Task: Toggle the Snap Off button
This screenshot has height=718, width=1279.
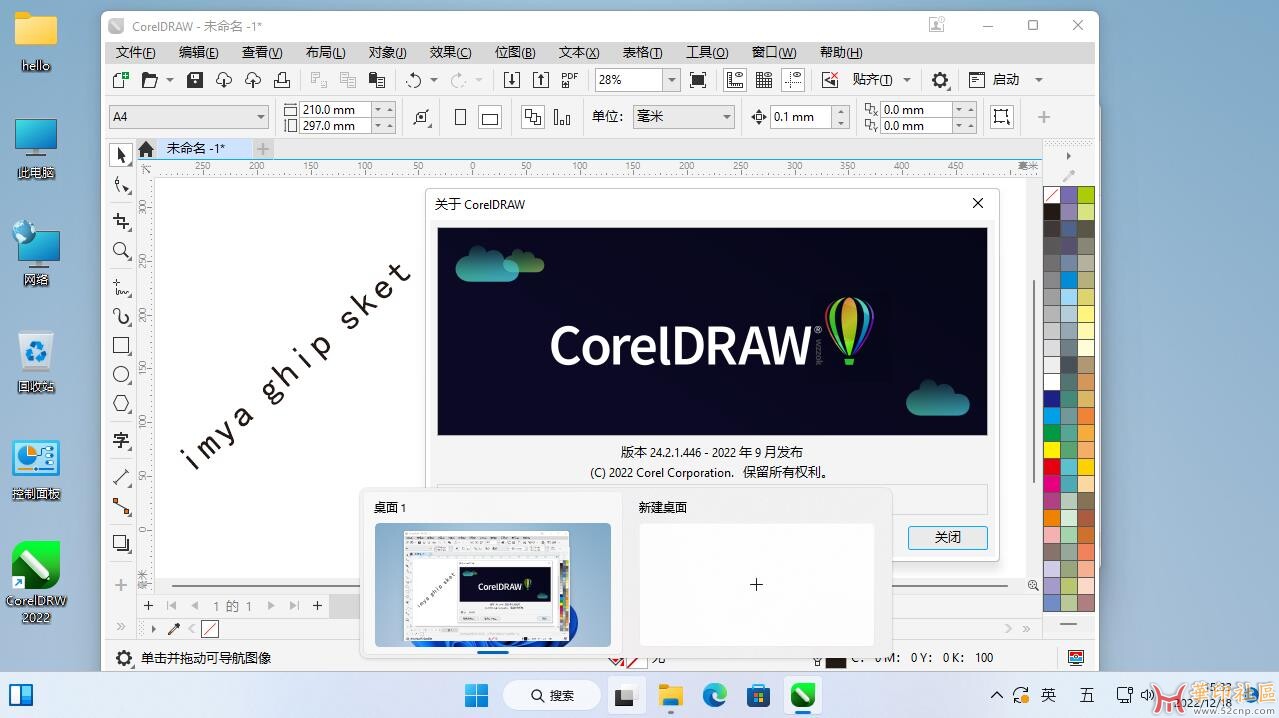Action: pyautogui.click(x=830, y=80)
